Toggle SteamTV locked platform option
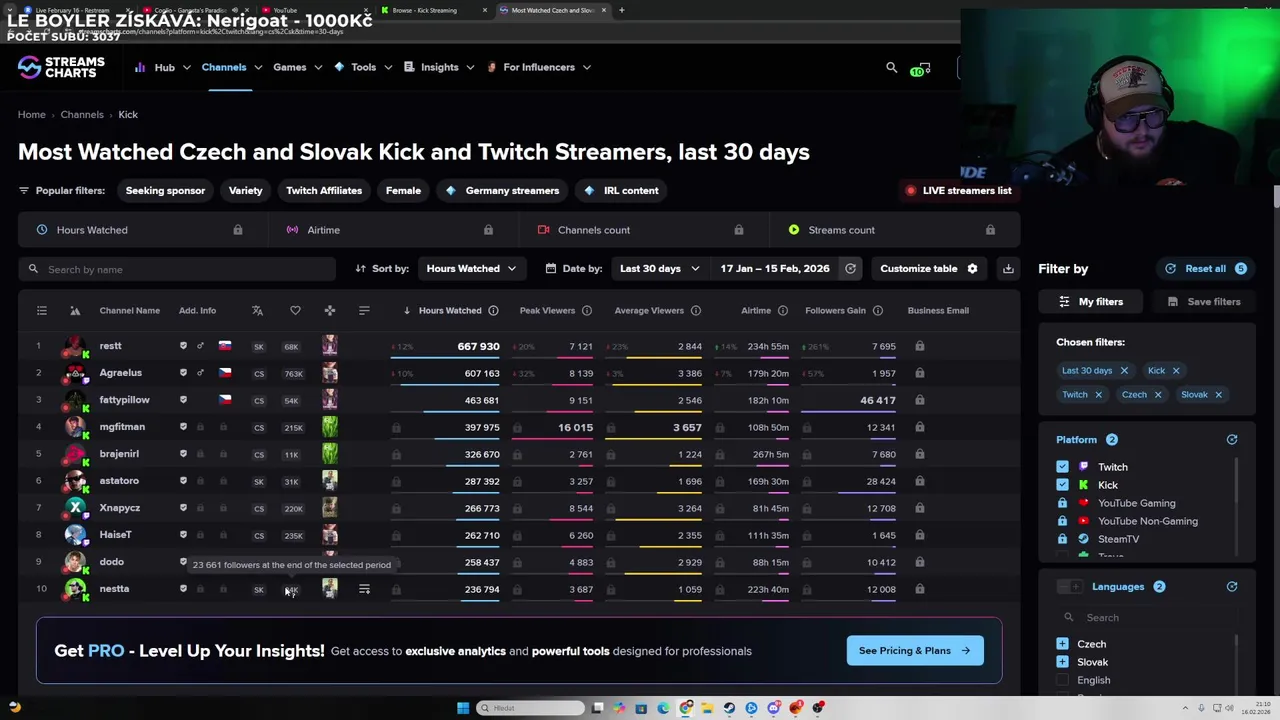This screenshot has width=1280, height=720. pyautogui.click(x=1062, y=539)
